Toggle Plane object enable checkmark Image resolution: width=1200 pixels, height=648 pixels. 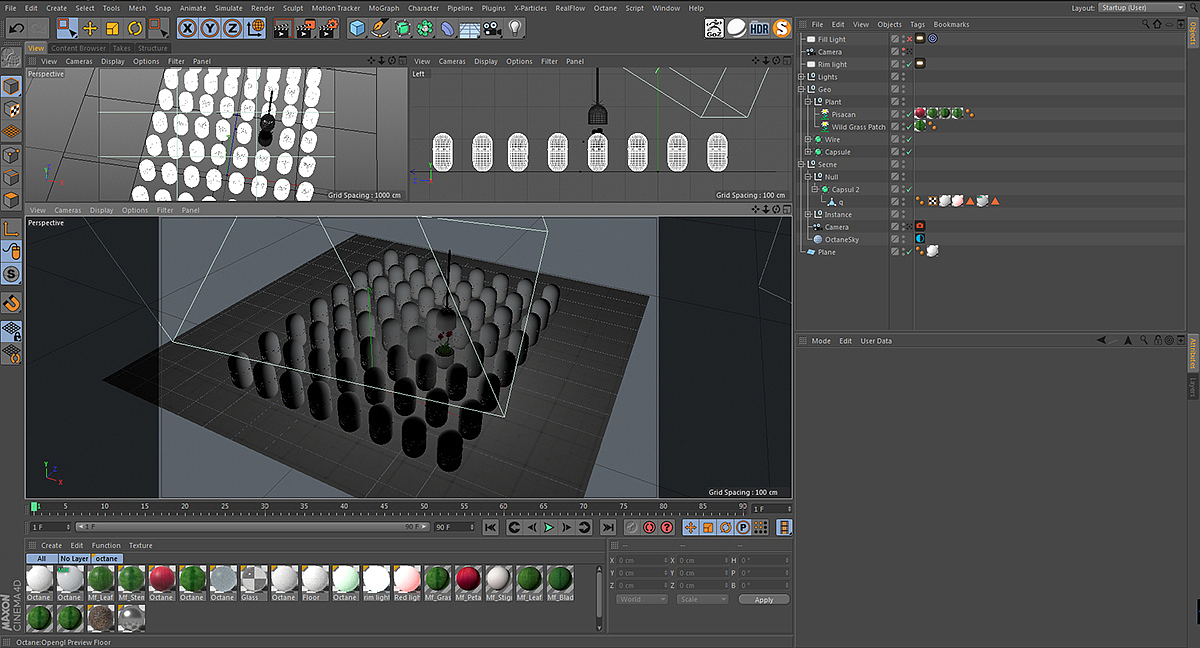tap(908, 252)
